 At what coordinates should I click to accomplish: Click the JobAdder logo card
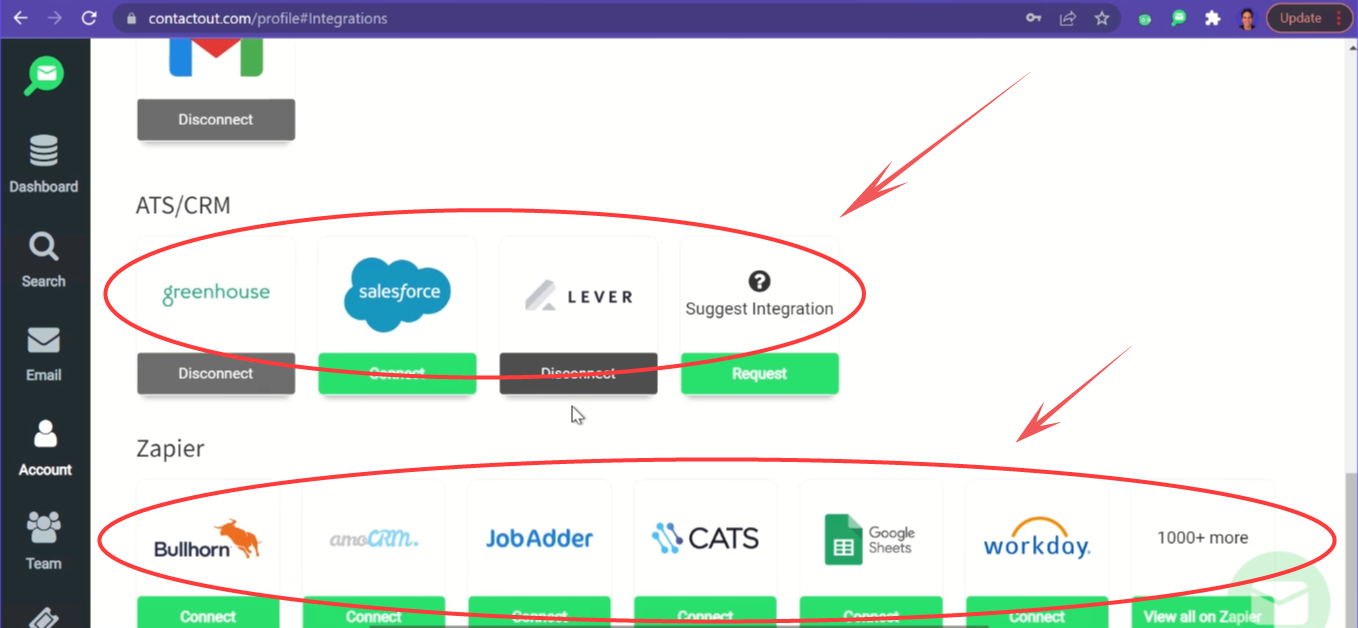tap(540, 538)
